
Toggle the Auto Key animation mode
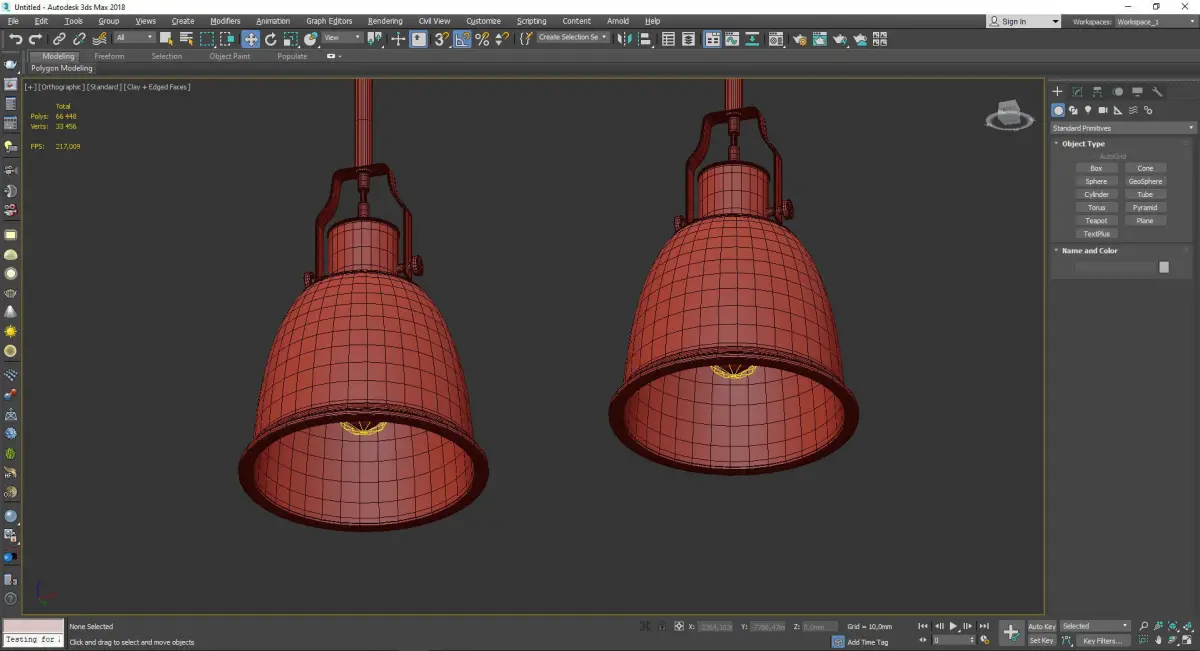(1041, 626)
